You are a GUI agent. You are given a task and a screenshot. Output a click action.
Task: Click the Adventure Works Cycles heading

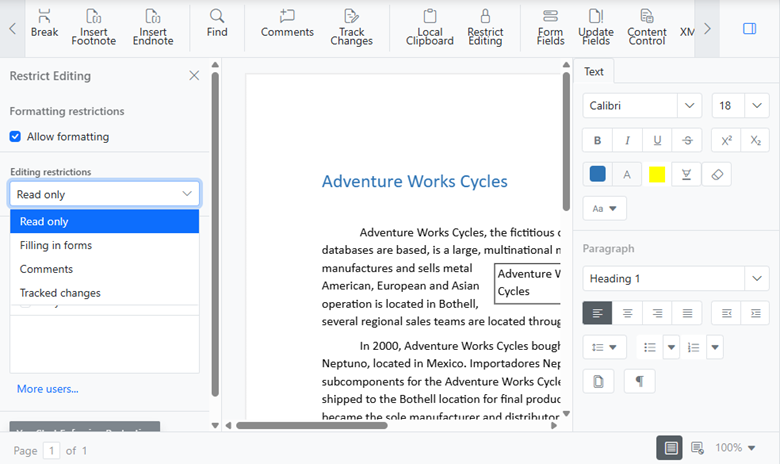tap(414, 182)
